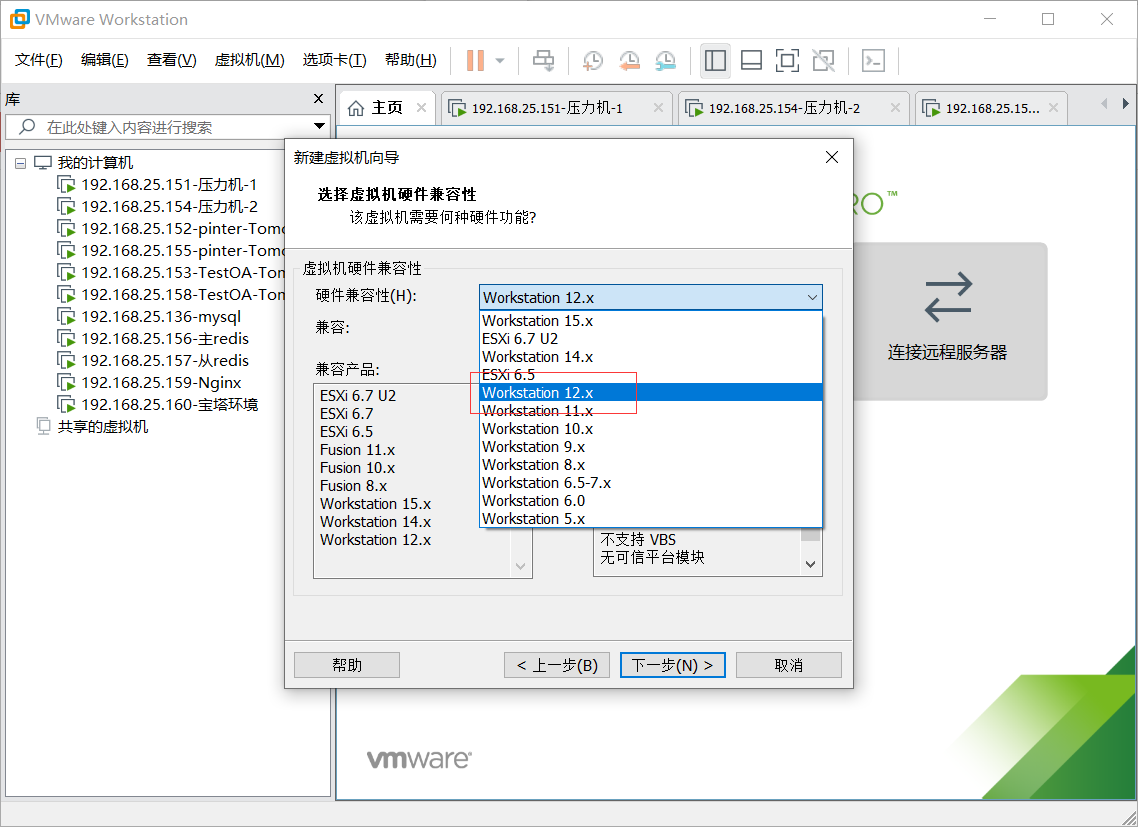The width and height of the screenshot is (1138, 827).
Task: Click VM icon beside 192.168.25.155-pinter row
Action: 67,250
